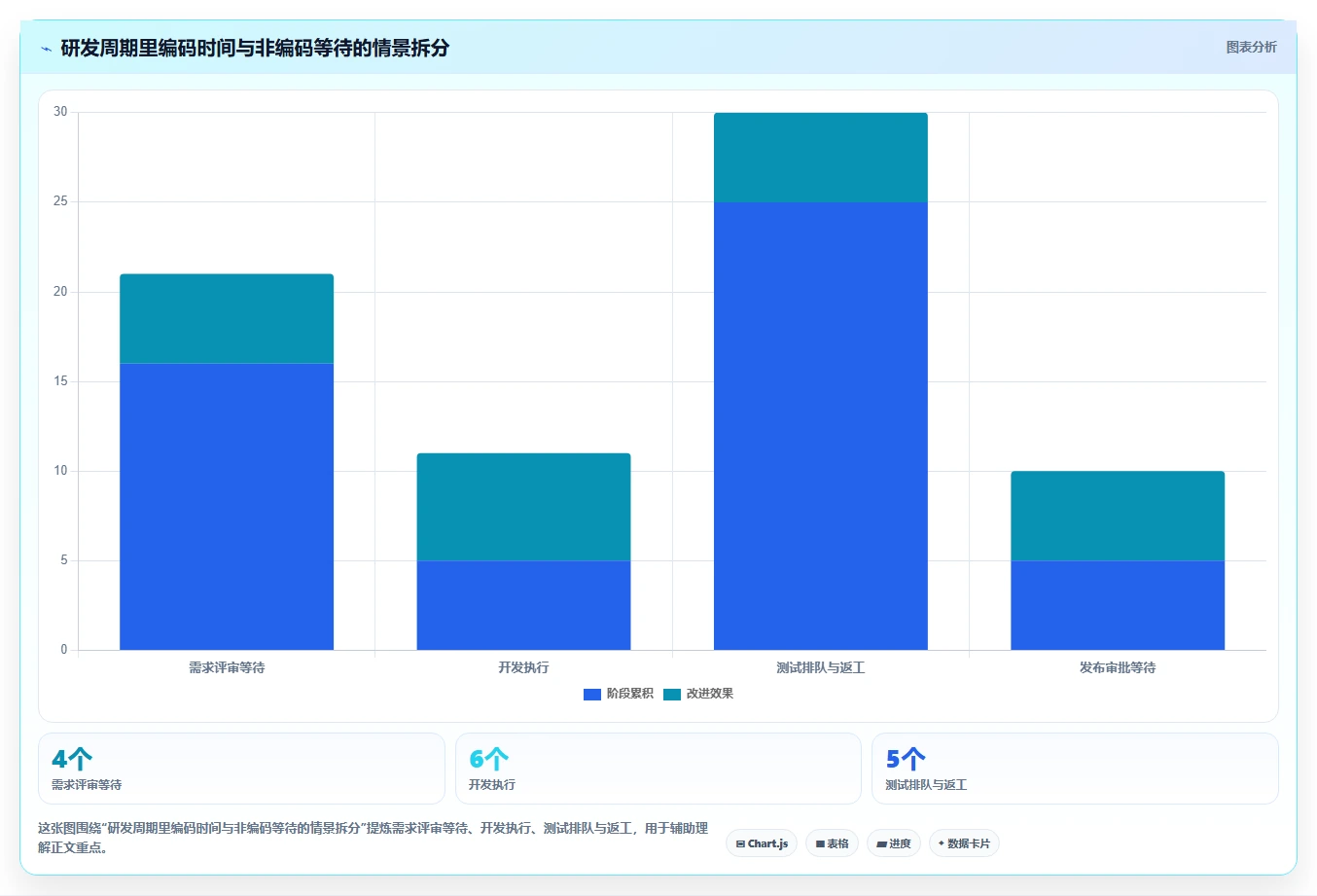
Task: Click the 图表分析 label in the header
Action: click(1251, 47)
